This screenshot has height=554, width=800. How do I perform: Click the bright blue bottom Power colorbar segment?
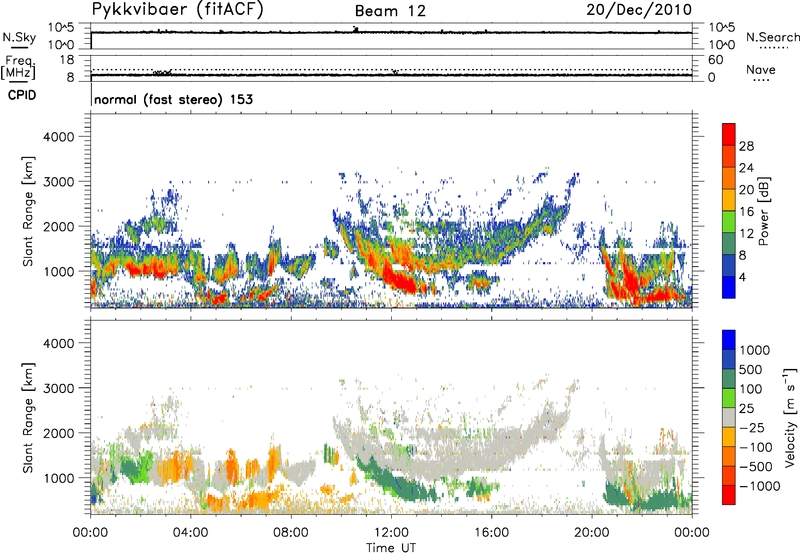point(729,287)
